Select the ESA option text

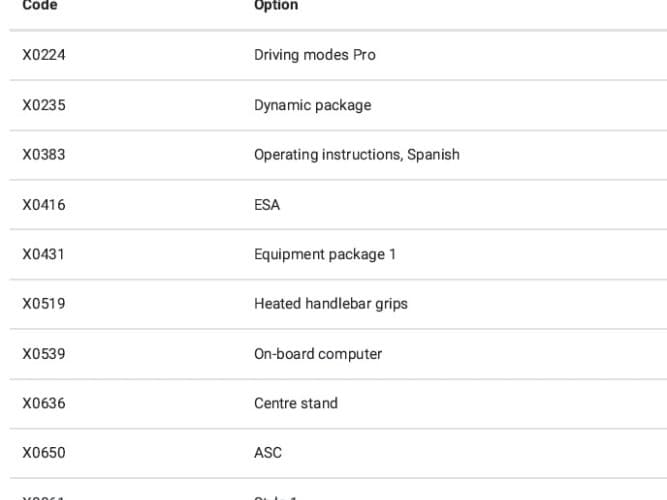[x=267, y=205]
